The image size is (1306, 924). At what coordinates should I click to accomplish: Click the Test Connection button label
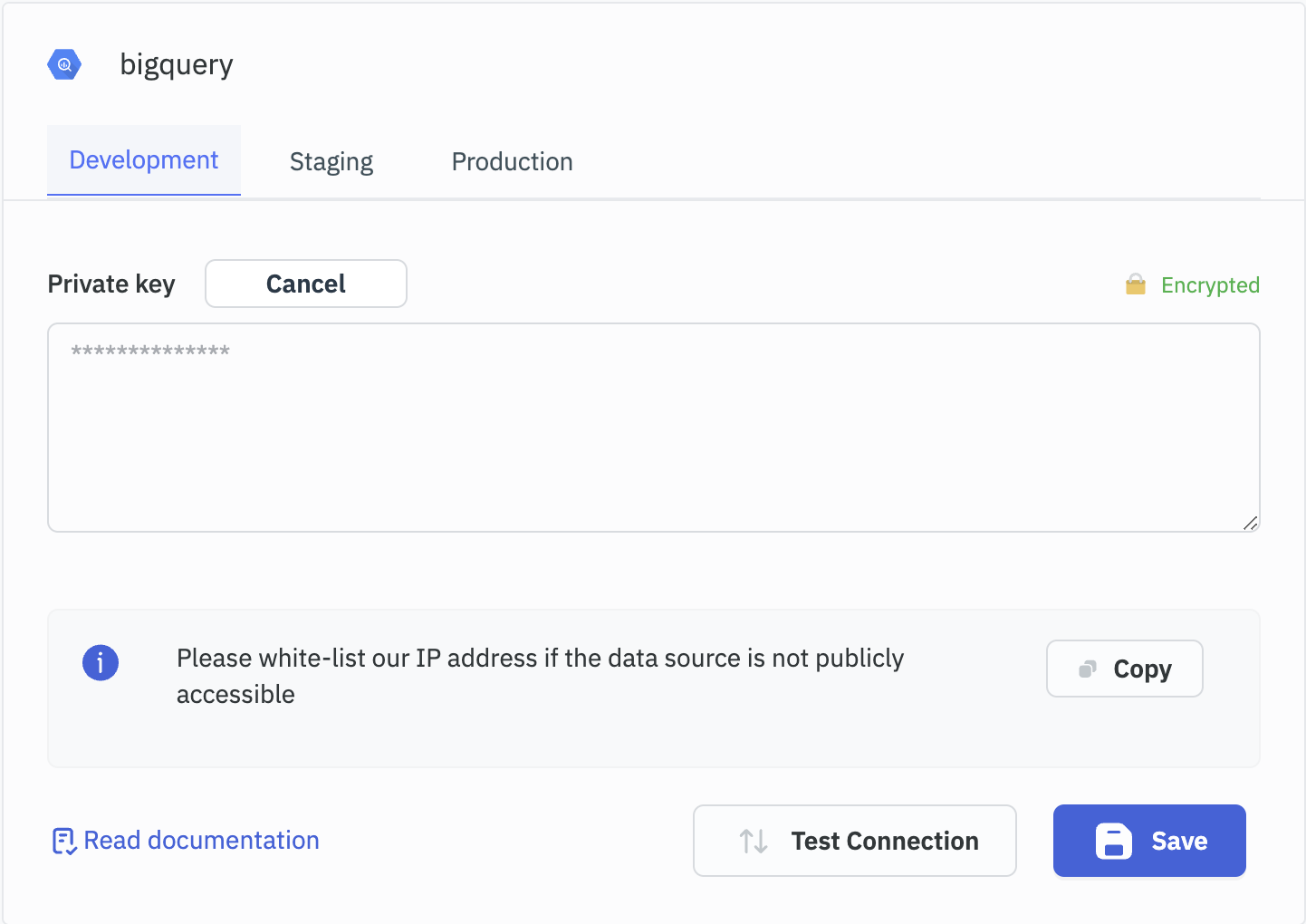tap(884, 842)
